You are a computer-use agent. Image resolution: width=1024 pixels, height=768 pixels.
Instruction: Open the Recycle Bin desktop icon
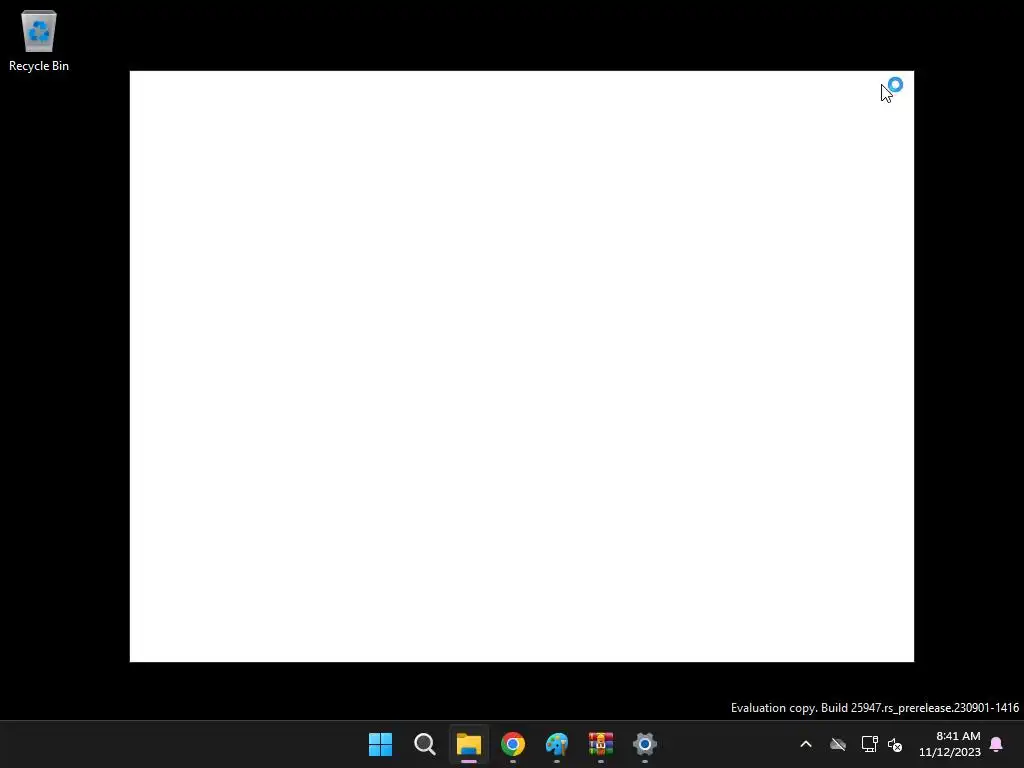point(39,40)
